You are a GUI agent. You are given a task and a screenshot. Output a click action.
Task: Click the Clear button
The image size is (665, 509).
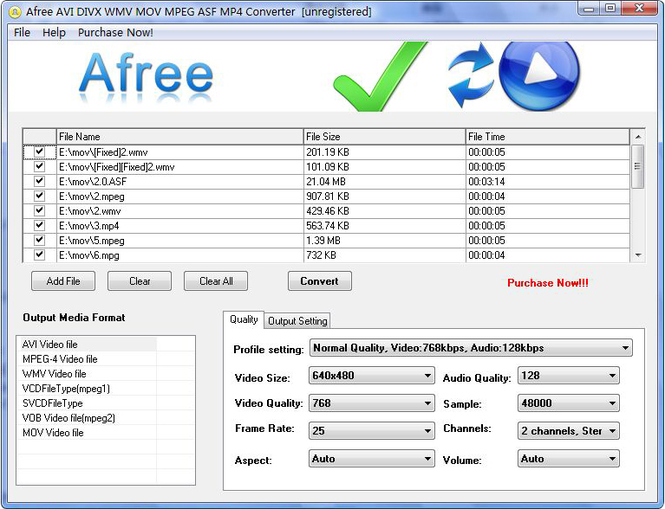[x=140, y=281]
